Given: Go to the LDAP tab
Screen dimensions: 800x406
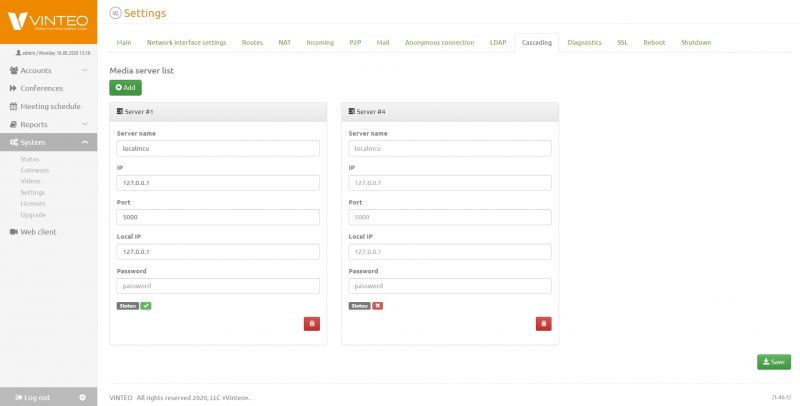Looking at the screenshot, I should pyautogui.click(x=498, y=43).
